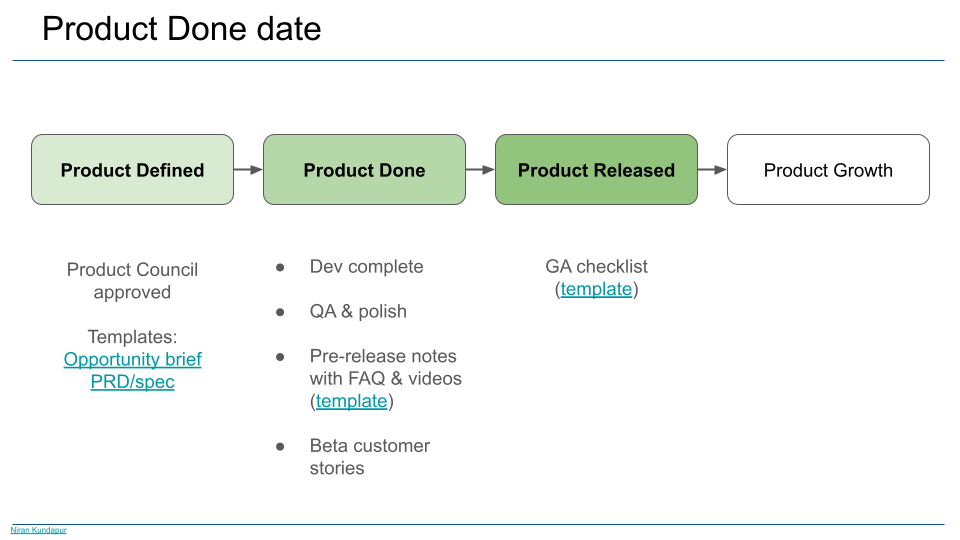Select the "QA & polish" bullet item

[358, 311]
